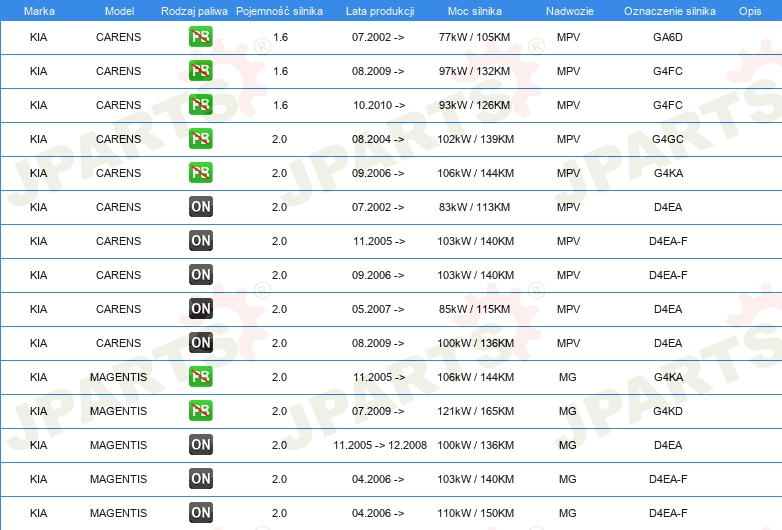The image size is (782, 530).
Task: Click engine size 2.0 in 85kW / 115KM row
Action: pos(279,309)
